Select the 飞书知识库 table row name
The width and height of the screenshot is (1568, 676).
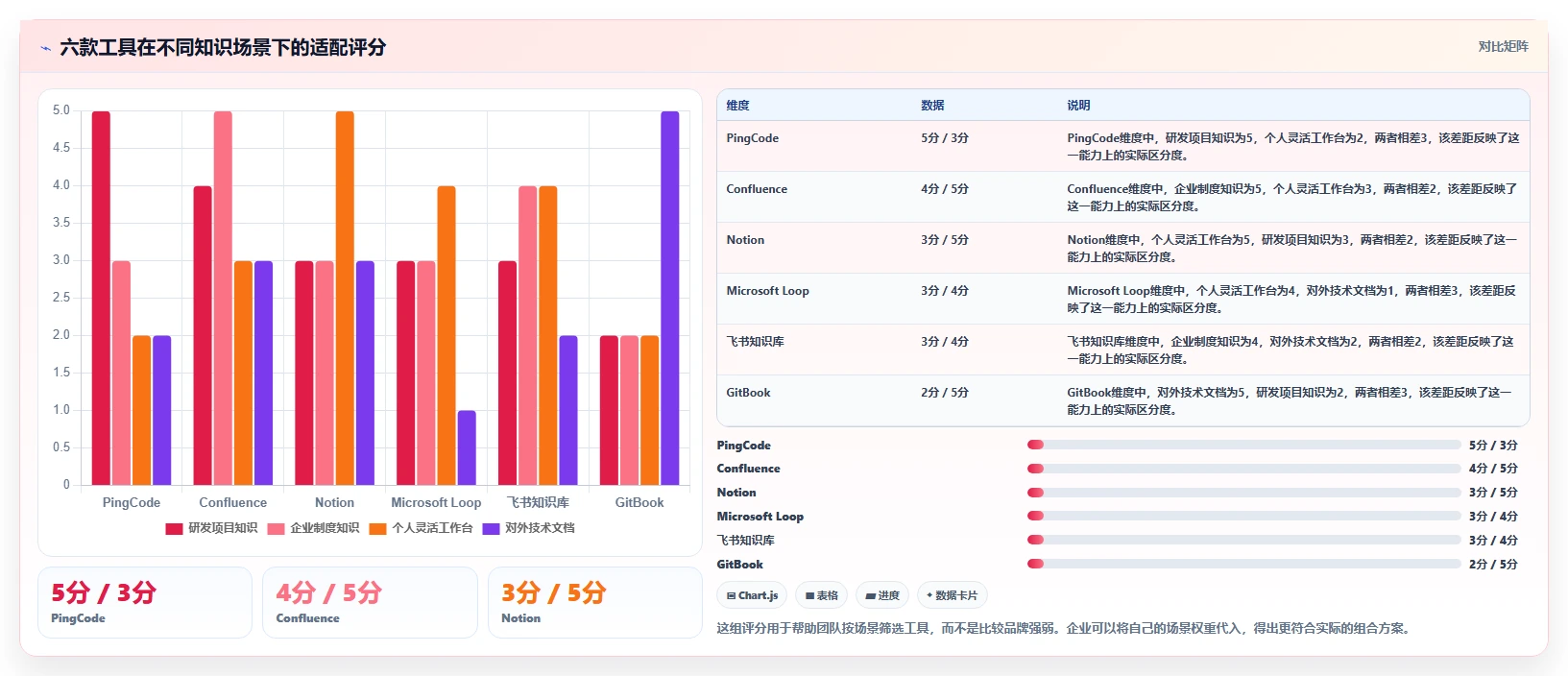(756, 342)
